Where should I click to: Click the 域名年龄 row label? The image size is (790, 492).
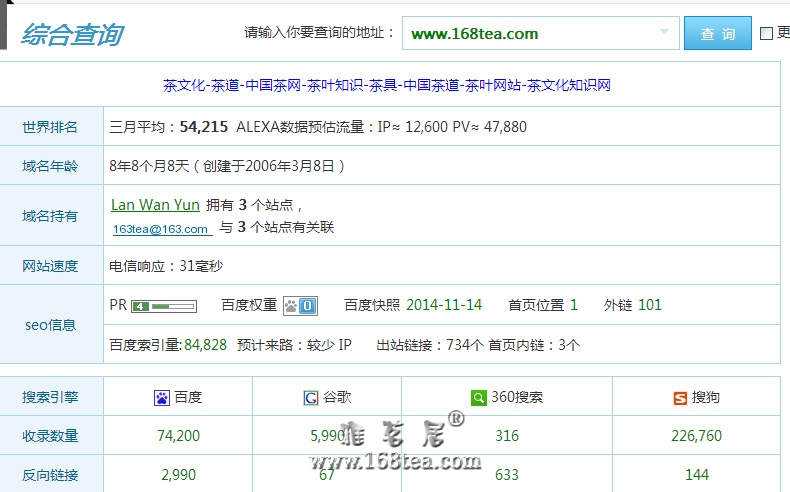[50, 166]
